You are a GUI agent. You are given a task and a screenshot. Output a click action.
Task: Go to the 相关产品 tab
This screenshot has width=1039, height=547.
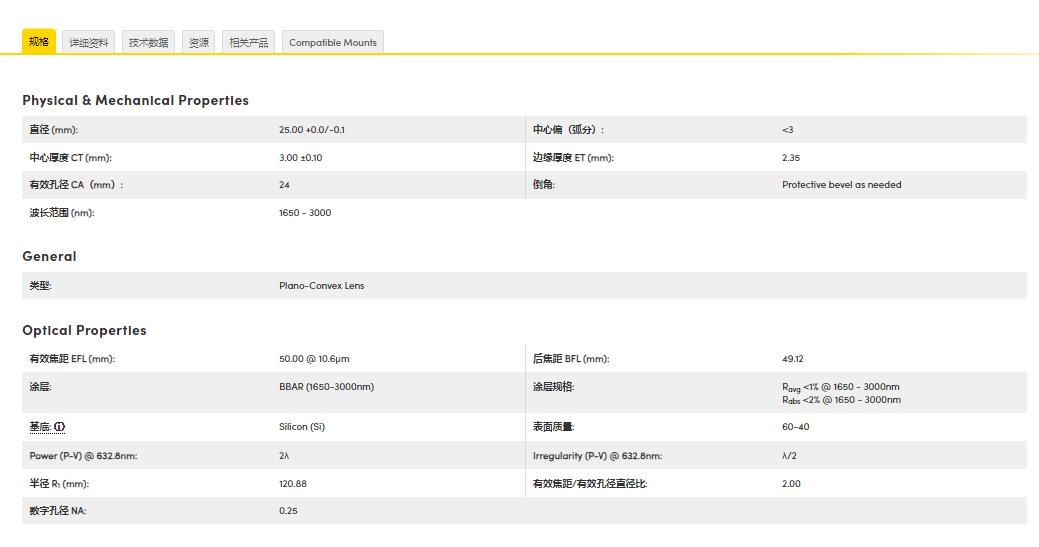(248, 43)
